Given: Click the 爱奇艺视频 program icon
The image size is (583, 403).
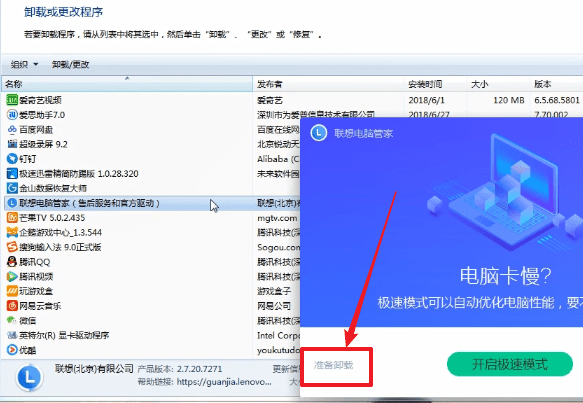Looking at the screenshot, I should (x=12, y=100).
